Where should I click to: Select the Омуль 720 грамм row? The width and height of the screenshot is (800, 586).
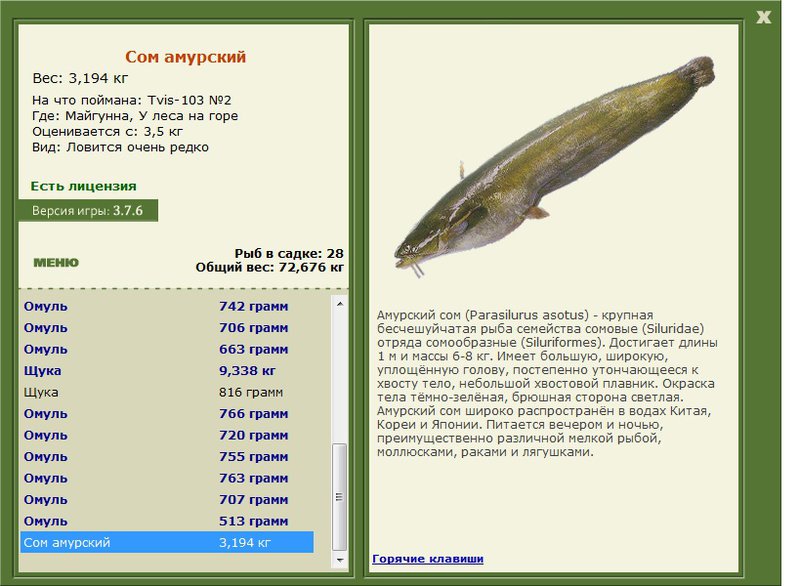click(167, 435)
